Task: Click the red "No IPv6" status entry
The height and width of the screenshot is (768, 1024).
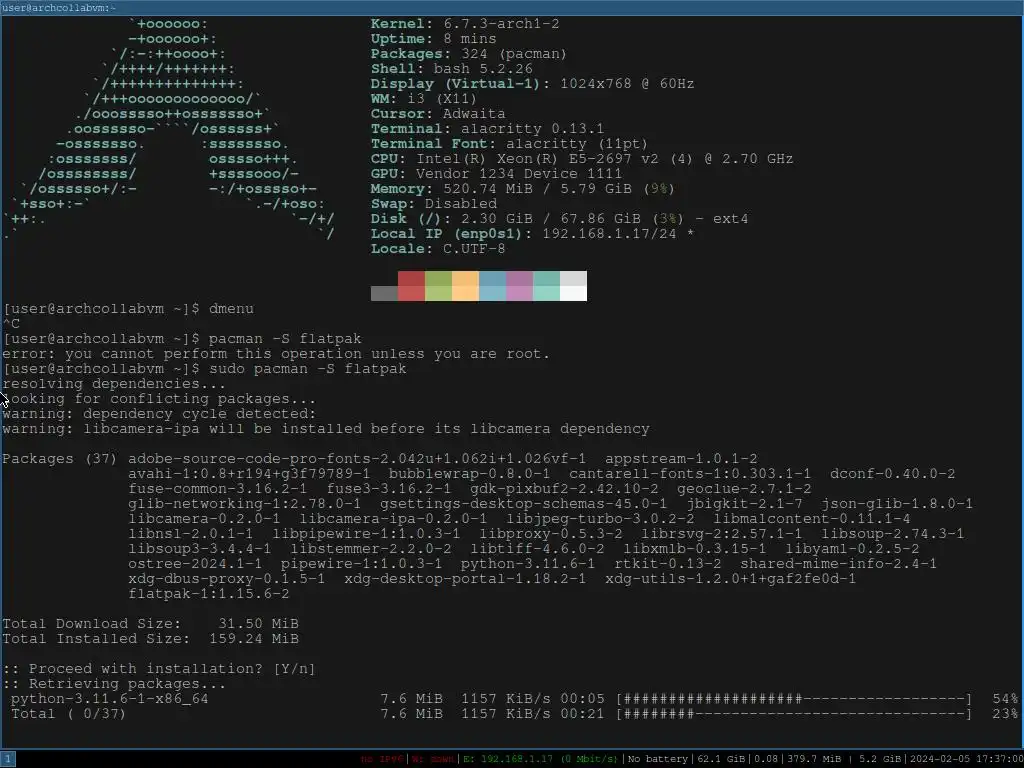Action: tap(381, 759)
